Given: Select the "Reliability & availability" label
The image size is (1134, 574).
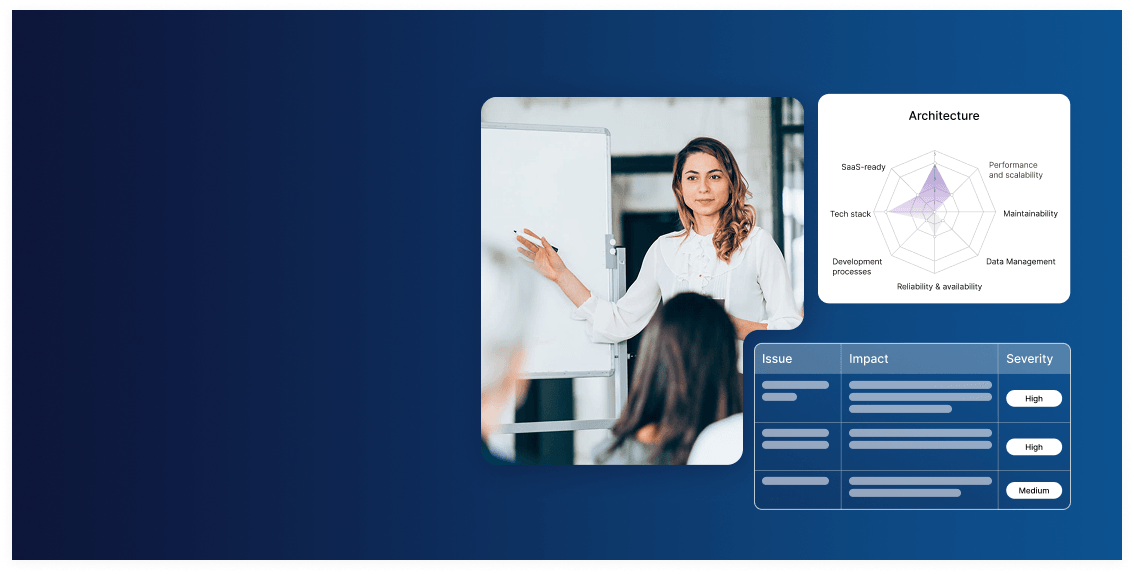Looking at the screenshot, I should coord(939,287).
